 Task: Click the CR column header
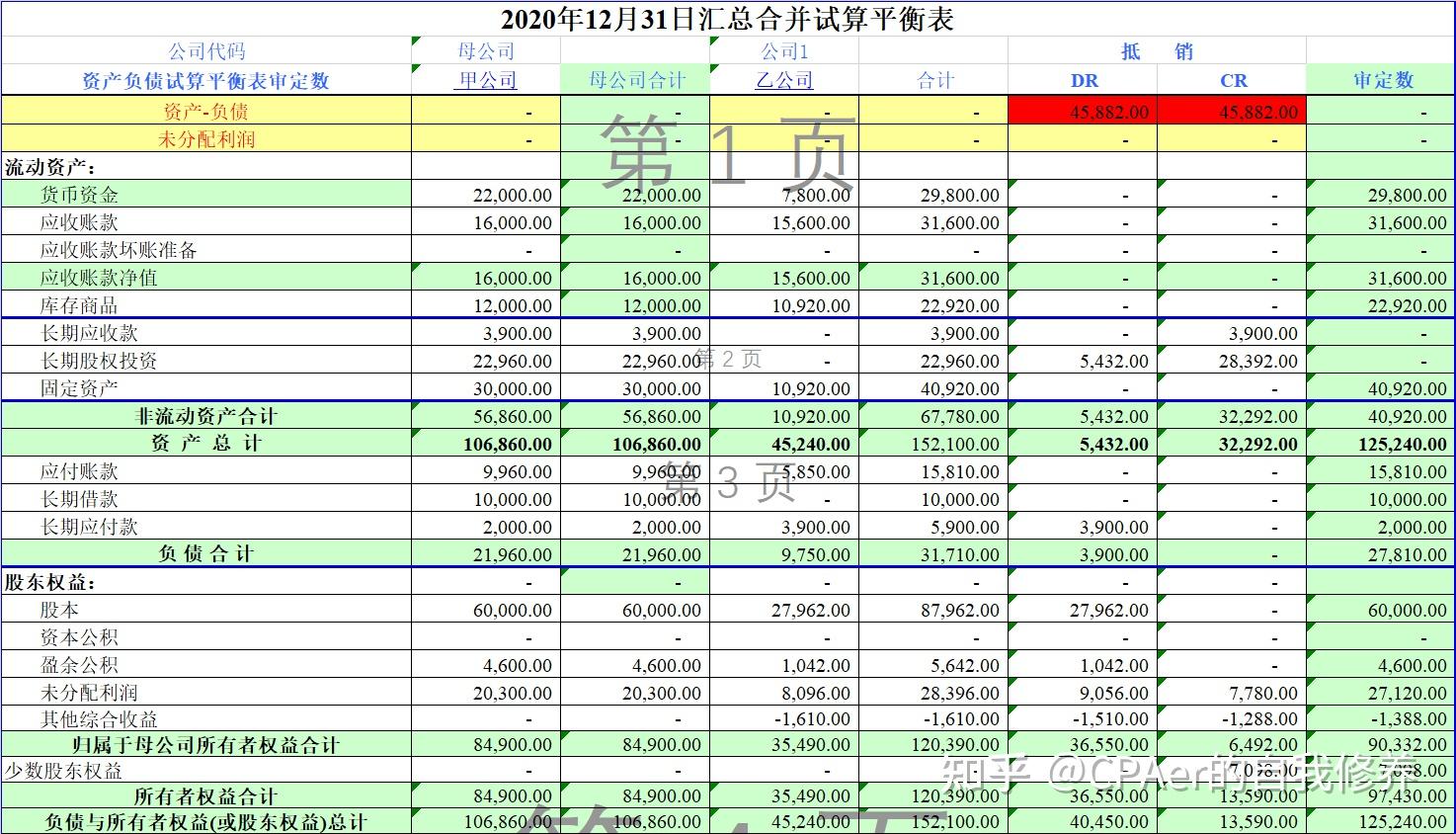pos(1234,81)
